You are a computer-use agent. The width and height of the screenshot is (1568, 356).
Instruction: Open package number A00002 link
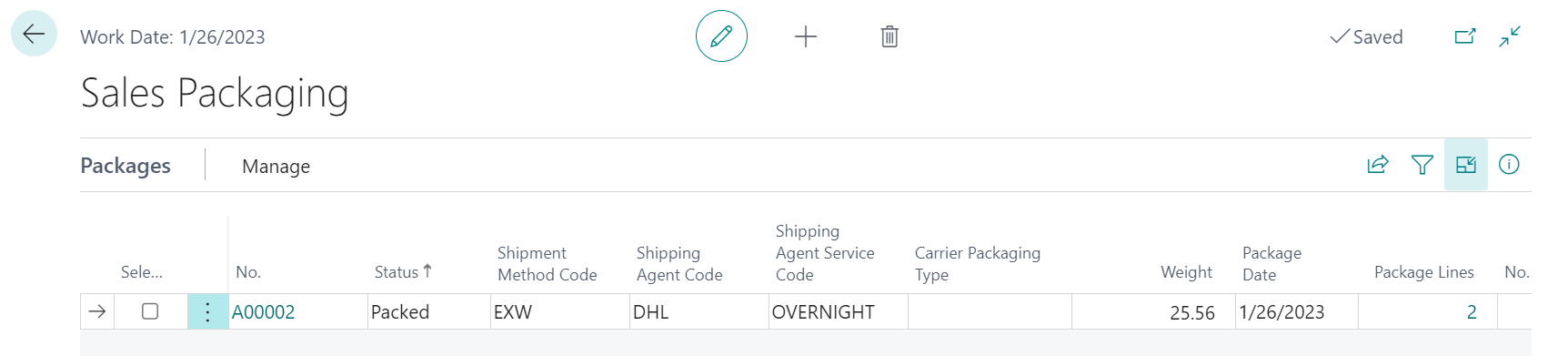click(263, 312)
